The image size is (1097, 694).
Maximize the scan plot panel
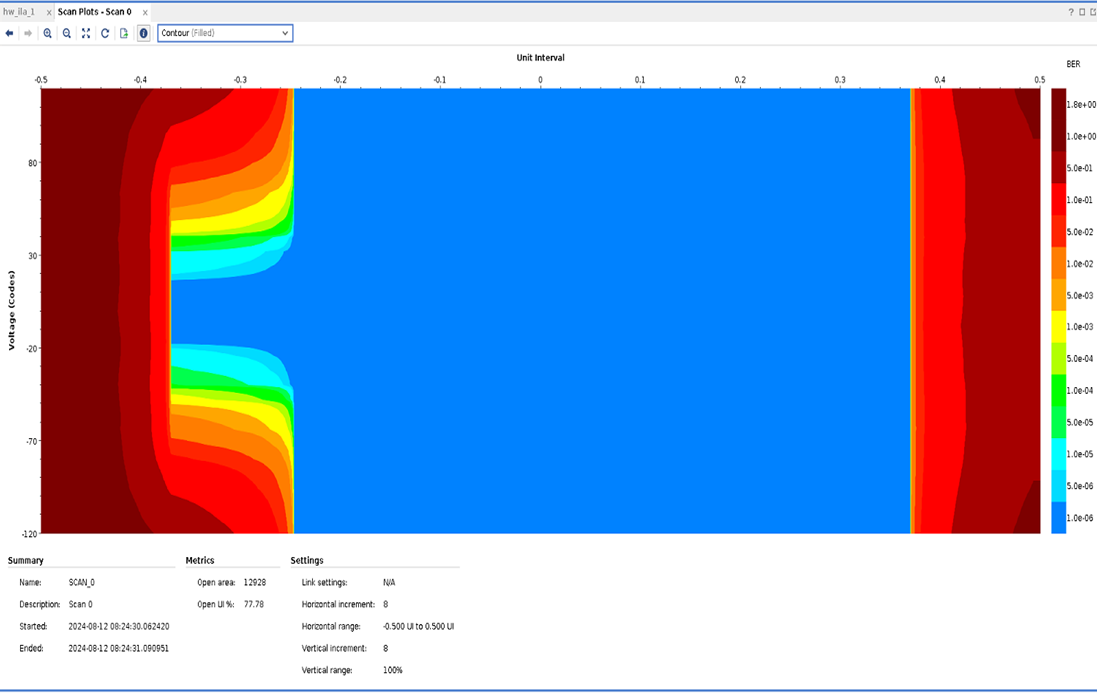(x=1080, y=12)
